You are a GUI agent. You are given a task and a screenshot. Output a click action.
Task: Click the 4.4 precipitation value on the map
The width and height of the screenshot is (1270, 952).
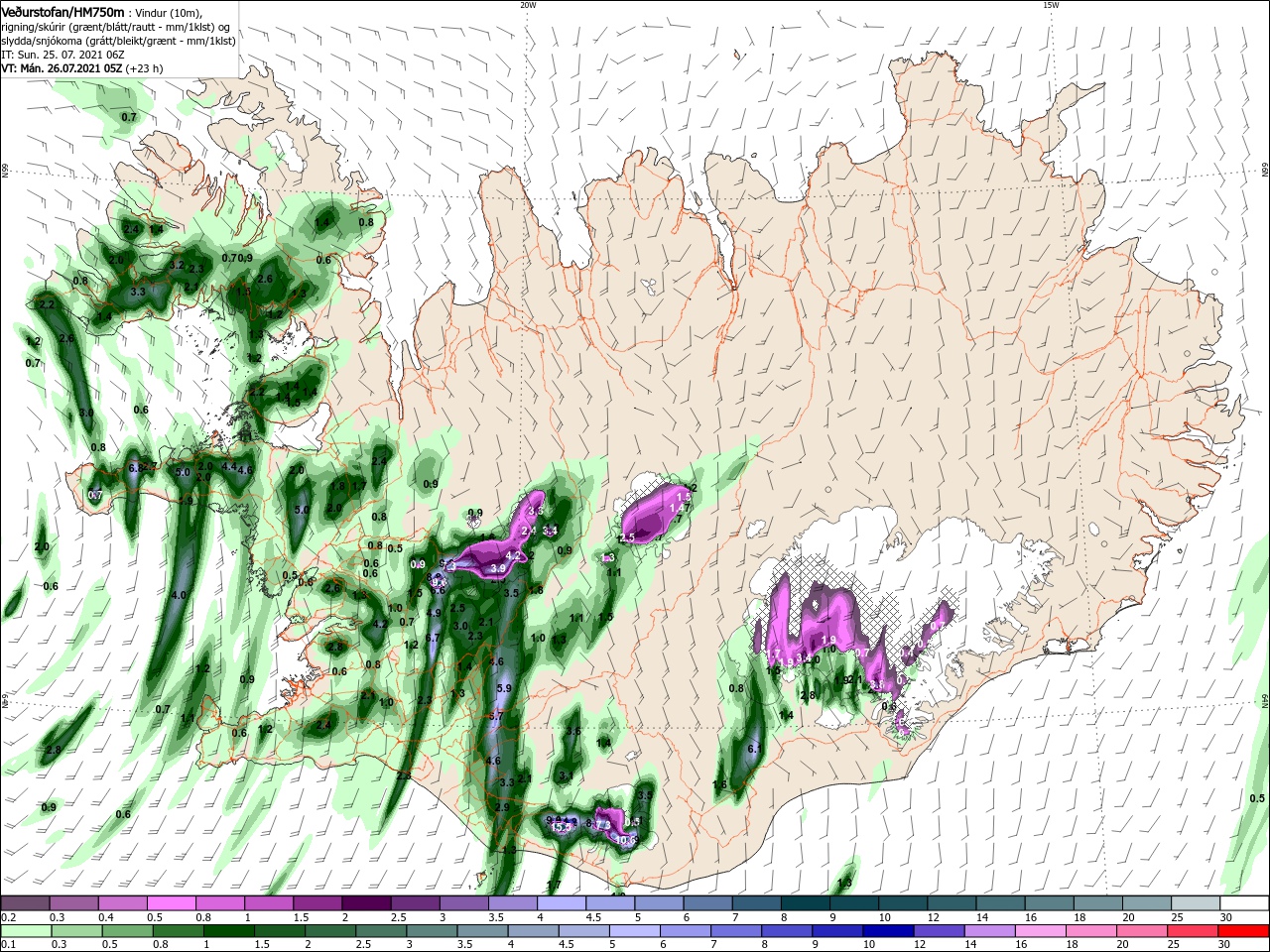(228, 466)
